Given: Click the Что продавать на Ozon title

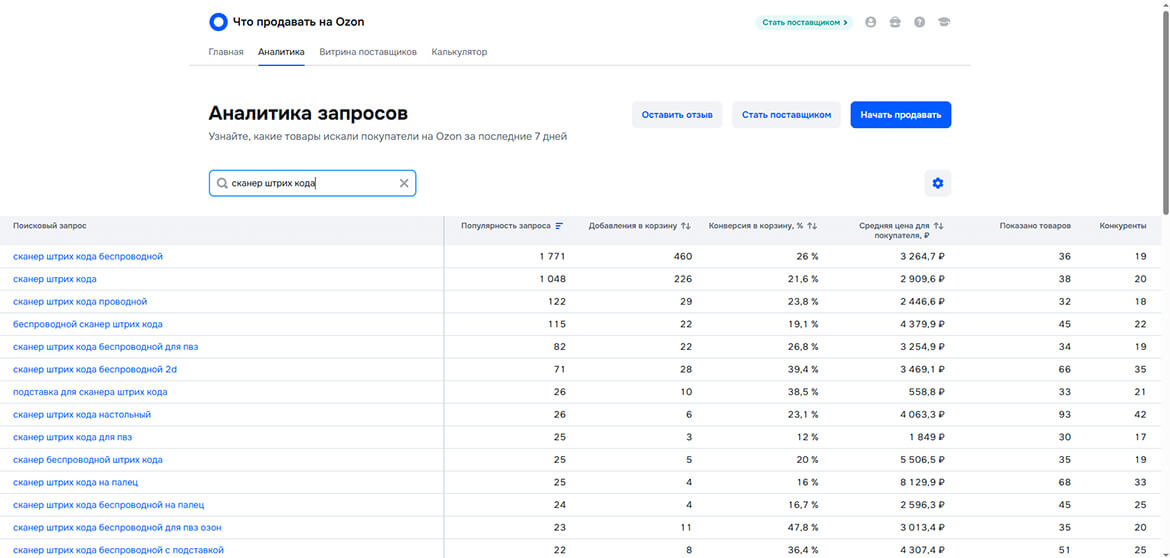Looking at the screenshot, I should (x=298, y=22).
